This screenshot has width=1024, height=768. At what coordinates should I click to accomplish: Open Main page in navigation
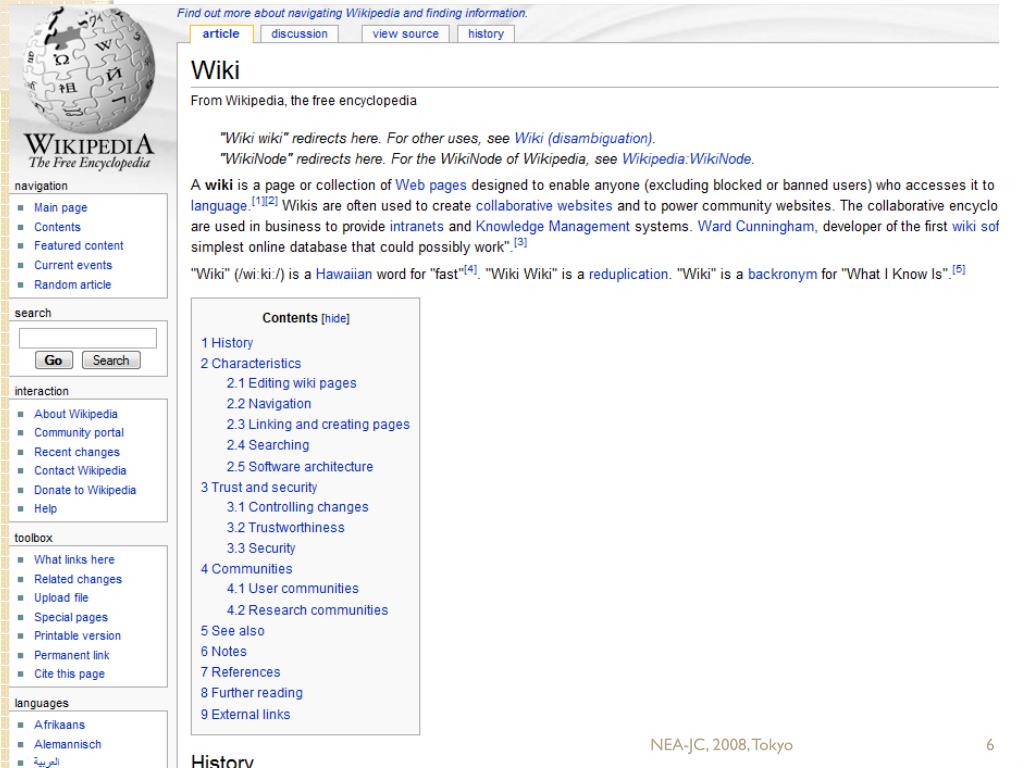tap(61, 208)
